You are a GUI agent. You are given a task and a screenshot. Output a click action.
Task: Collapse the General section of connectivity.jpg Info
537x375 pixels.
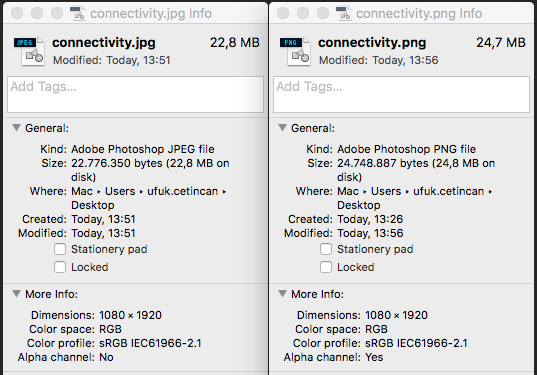(x=16, y=128)
